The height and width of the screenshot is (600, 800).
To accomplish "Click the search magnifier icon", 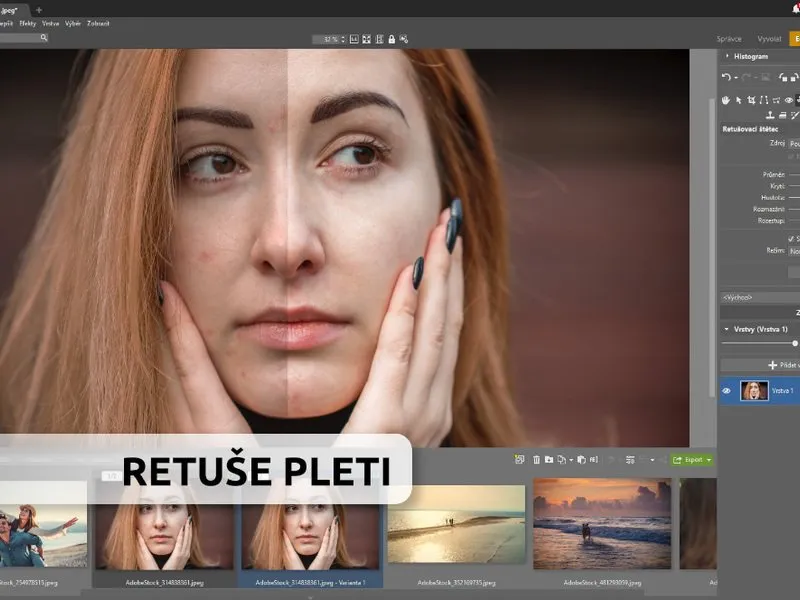I will 44,37.
